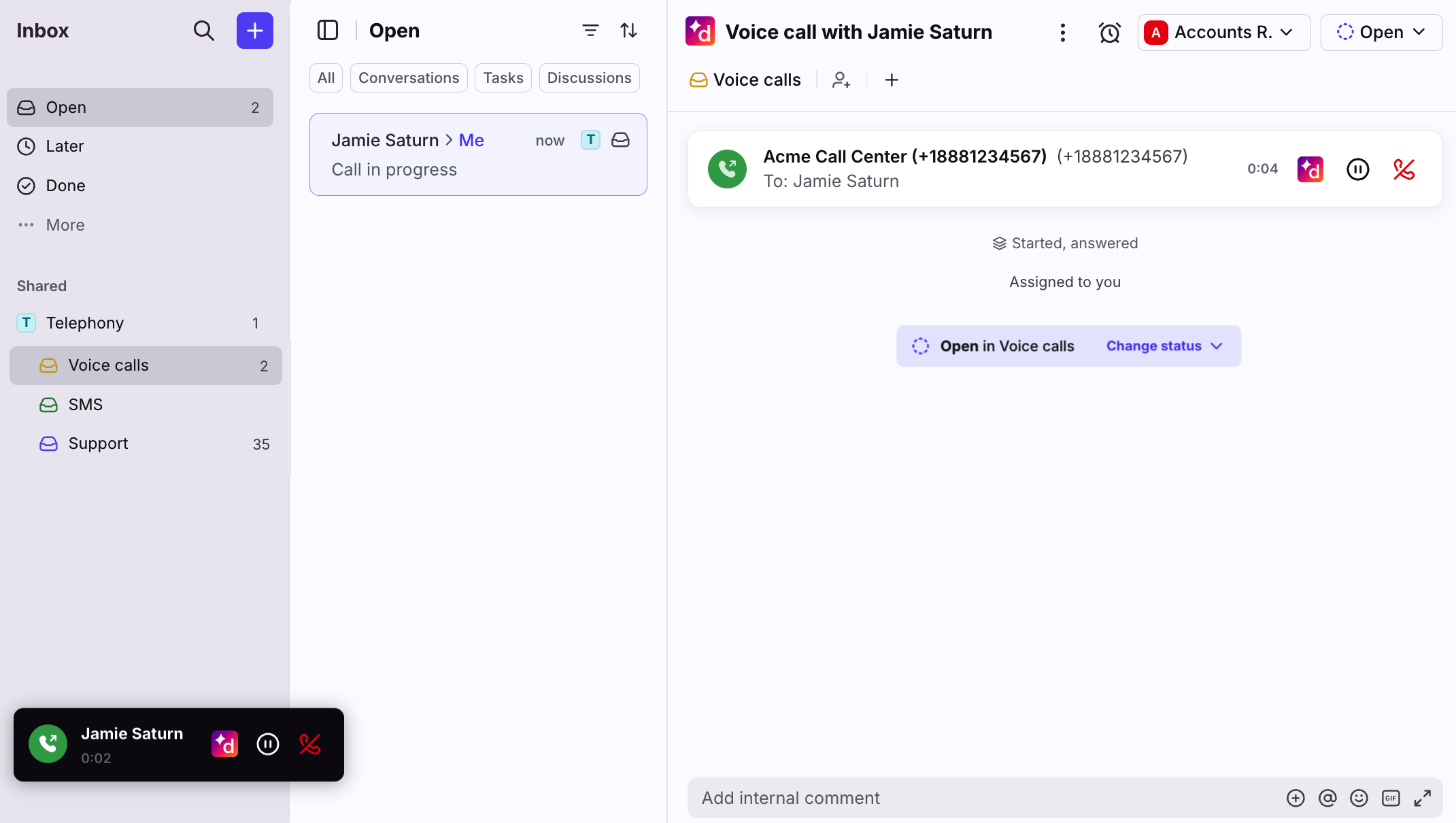Image resolution: width=1456 pixels, height=823 pixels.
Task: Open the snooze alarm clock icon
Action: coord(1109,32)
